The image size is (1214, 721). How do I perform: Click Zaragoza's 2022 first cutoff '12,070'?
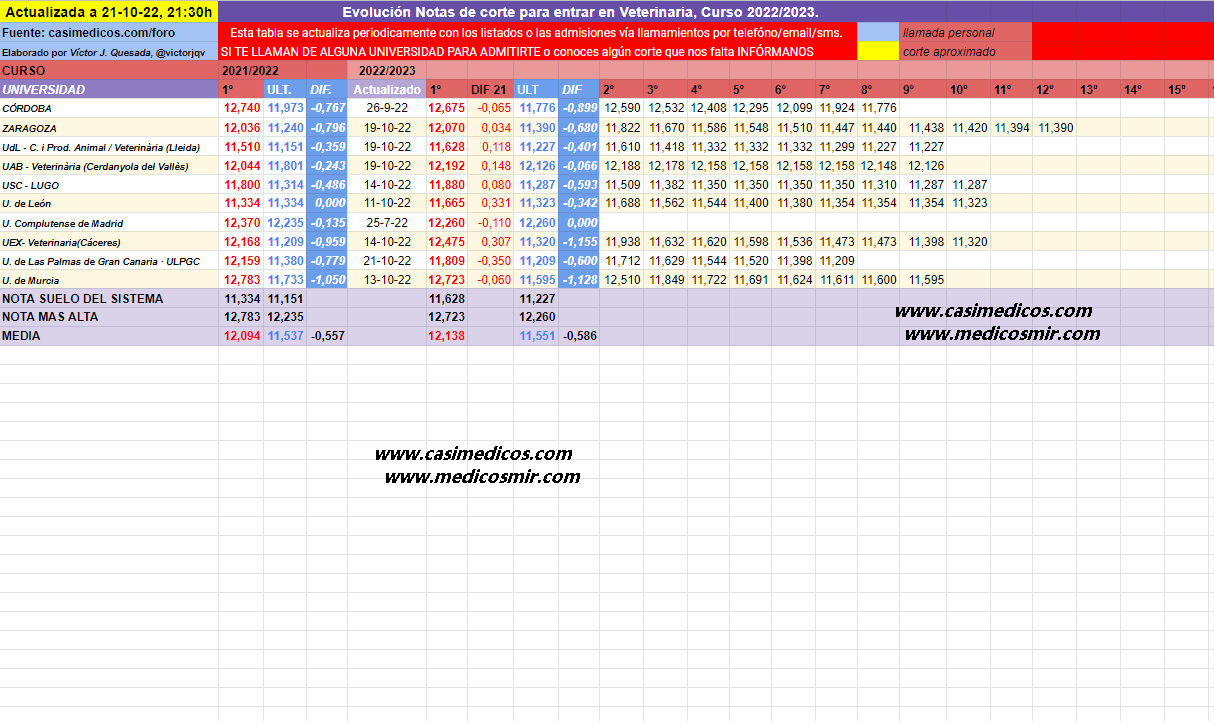pyautogui.click(x=447, y=128)
